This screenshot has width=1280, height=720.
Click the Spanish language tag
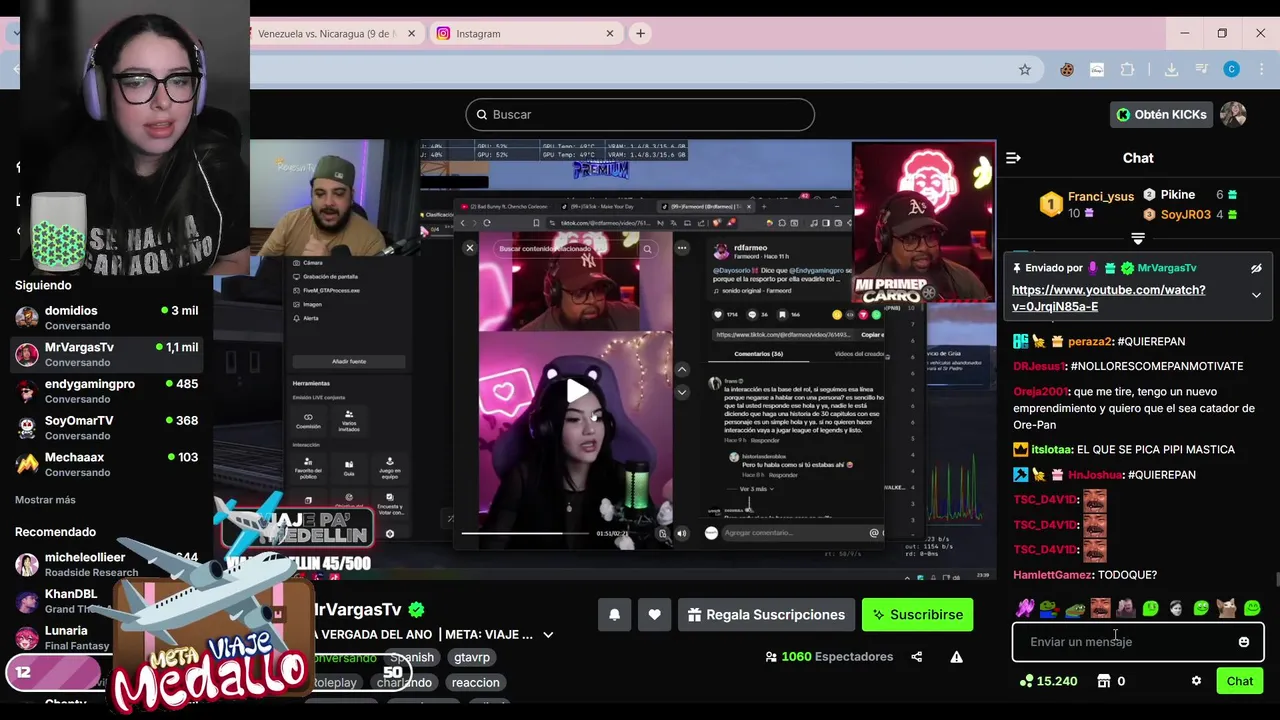[x=412, y=658]
